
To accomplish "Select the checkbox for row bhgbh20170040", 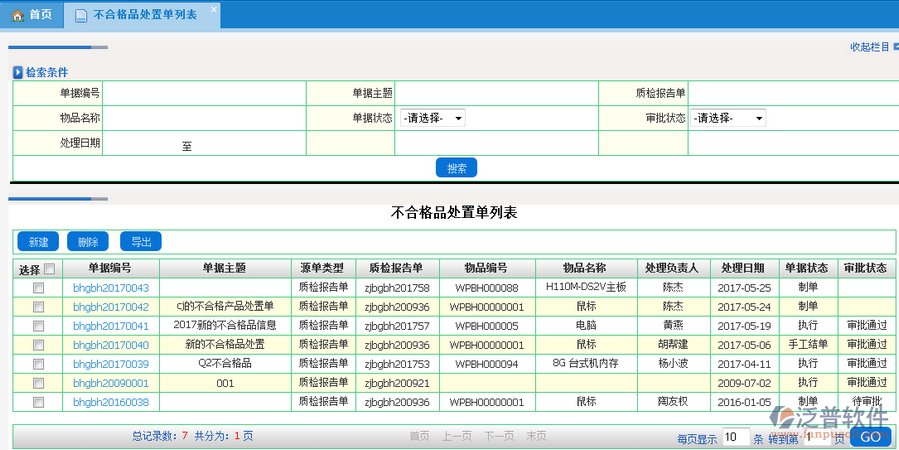I will pyautogui.click(x=39, y=345).
